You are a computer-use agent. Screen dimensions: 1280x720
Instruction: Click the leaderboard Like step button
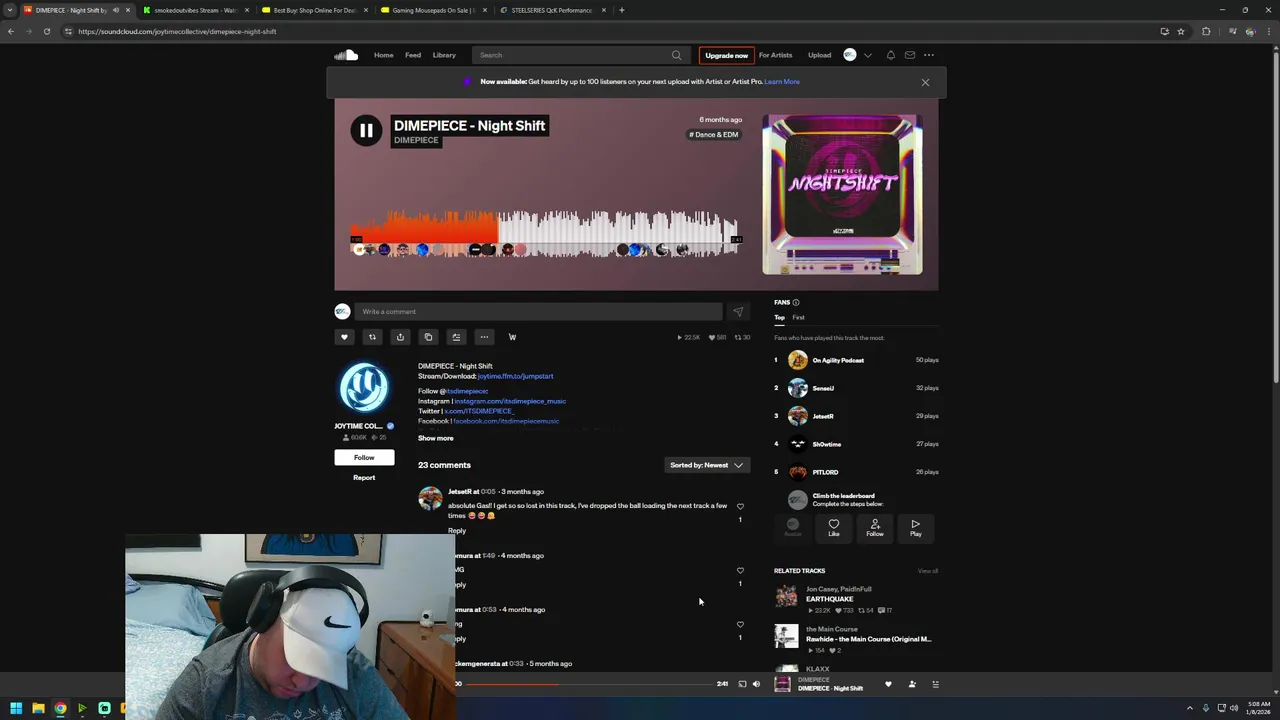[834, 527]
